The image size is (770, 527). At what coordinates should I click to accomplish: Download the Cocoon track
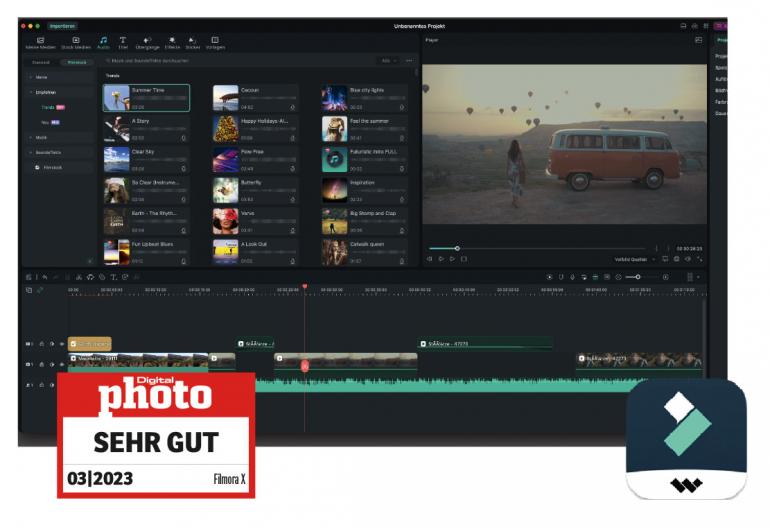click(x=293, y=107)
